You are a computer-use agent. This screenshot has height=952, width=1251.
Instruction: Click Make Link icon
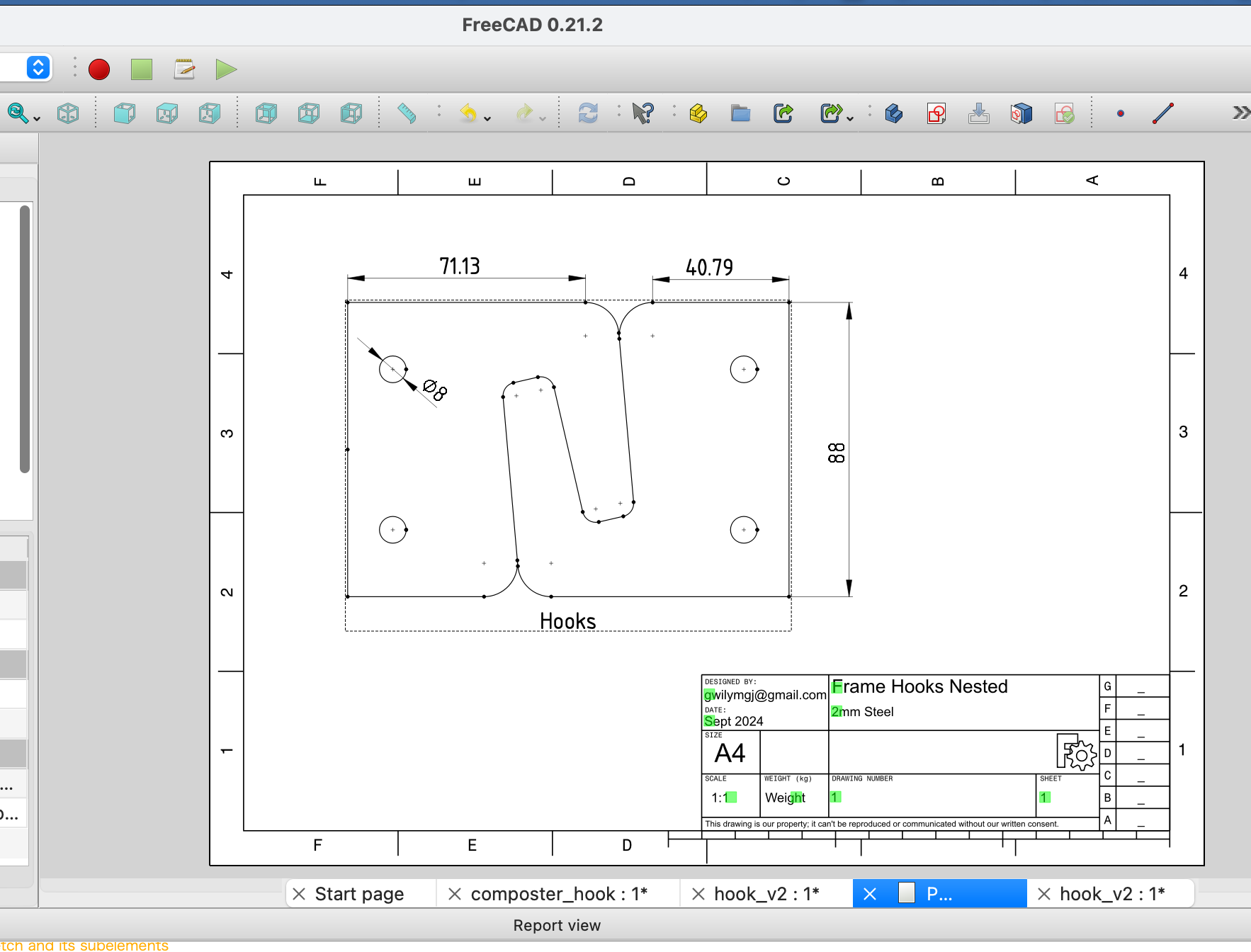pyautogui.click(x=783, y=113)
